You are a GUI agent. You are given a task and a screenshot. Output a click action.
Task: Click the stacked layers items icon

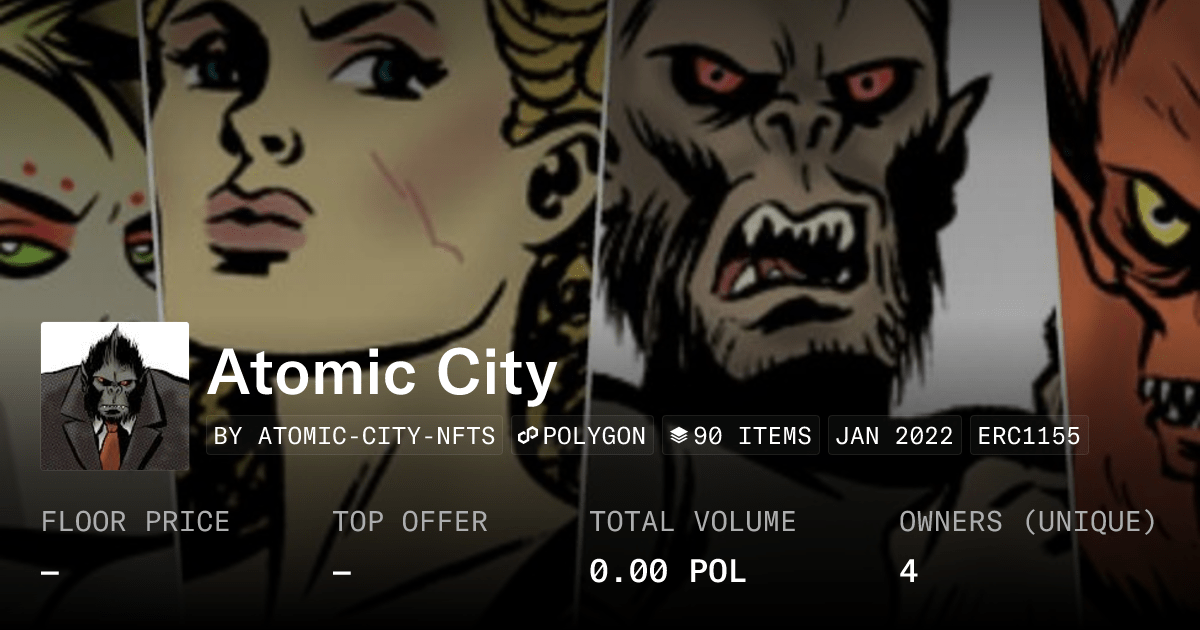pyautogui.click(x=679, y=436)
